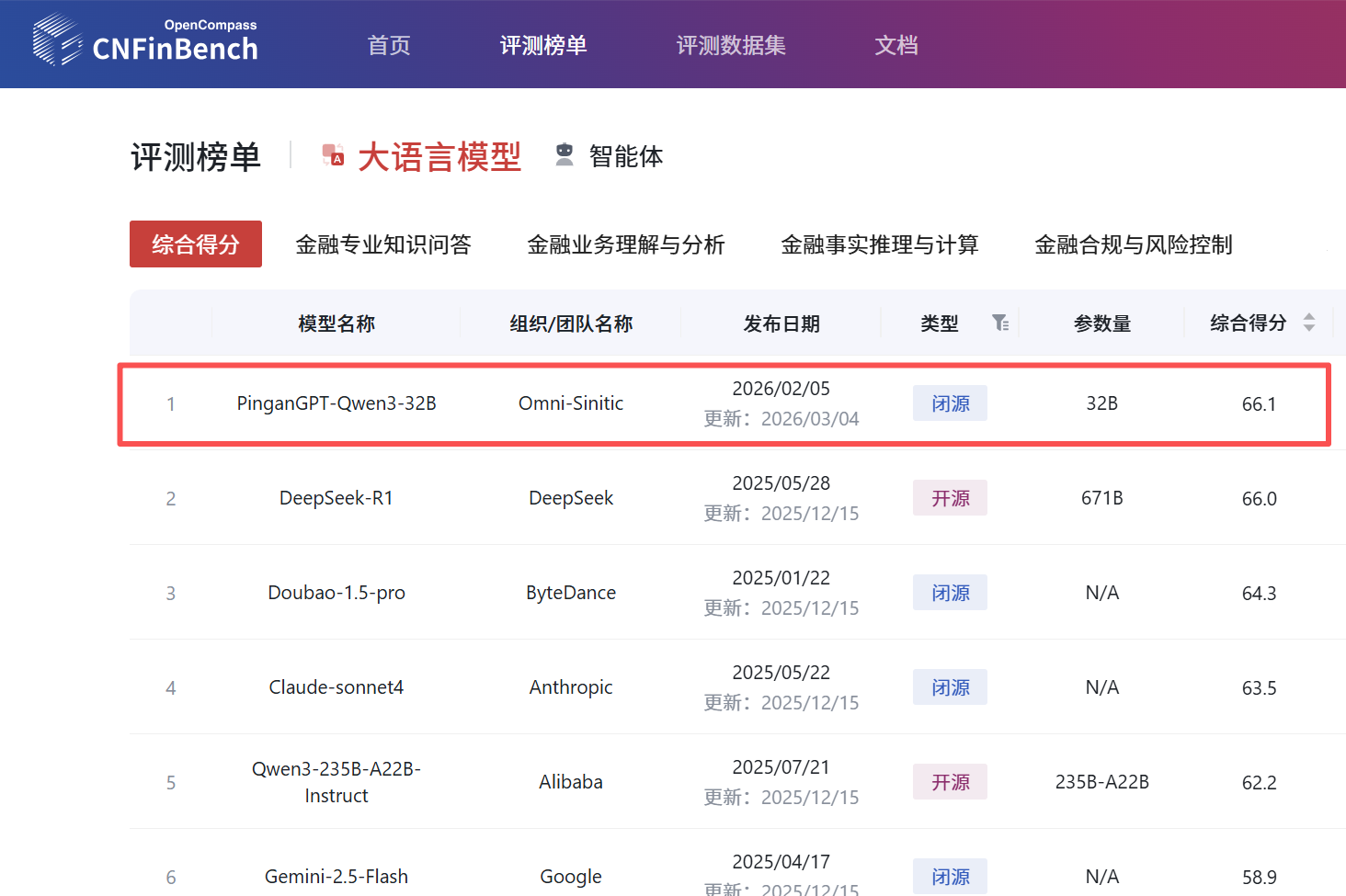The height and width of the screenshot is (896, 1346).
Task: Click the large language model icon
Action: tap(333, 155)
